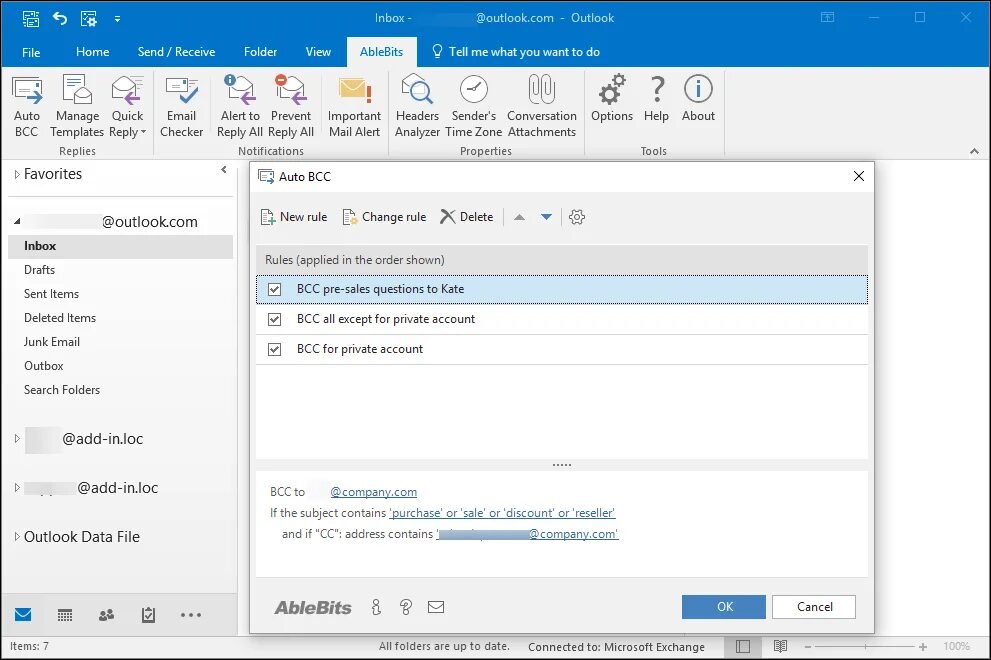Launch the Email Checker tool
991x660 pixels.
(181, 106)
